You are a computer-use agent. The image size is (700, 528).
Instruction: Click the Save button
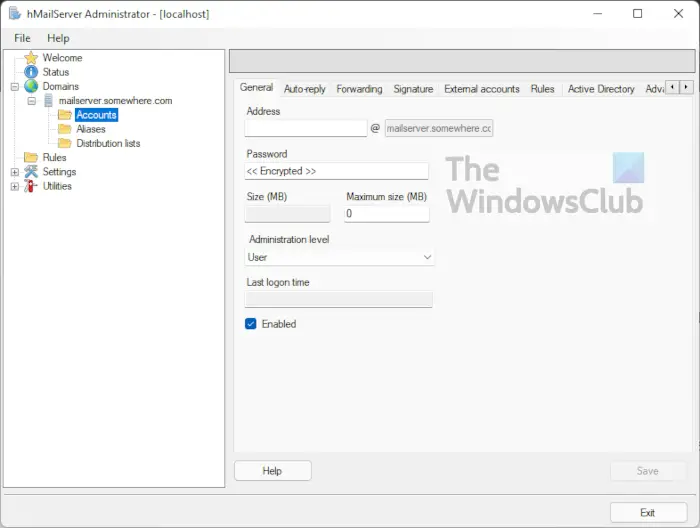(x=647, y=471)
